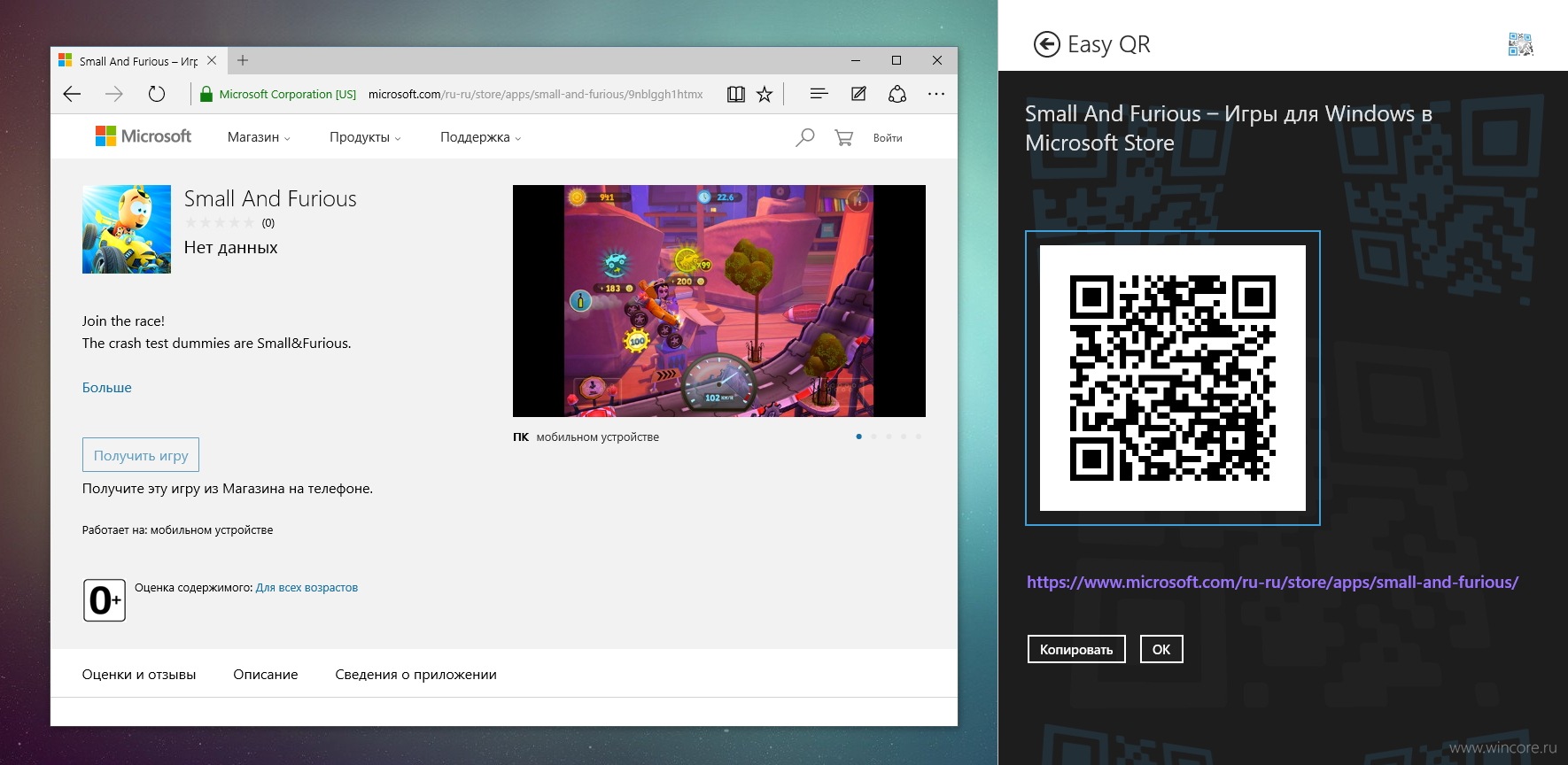Search the Microsoft Store site
Image resolution: width=1568 pixels, height=765 pixels.
pyautogui.click(x=804, y=137)
